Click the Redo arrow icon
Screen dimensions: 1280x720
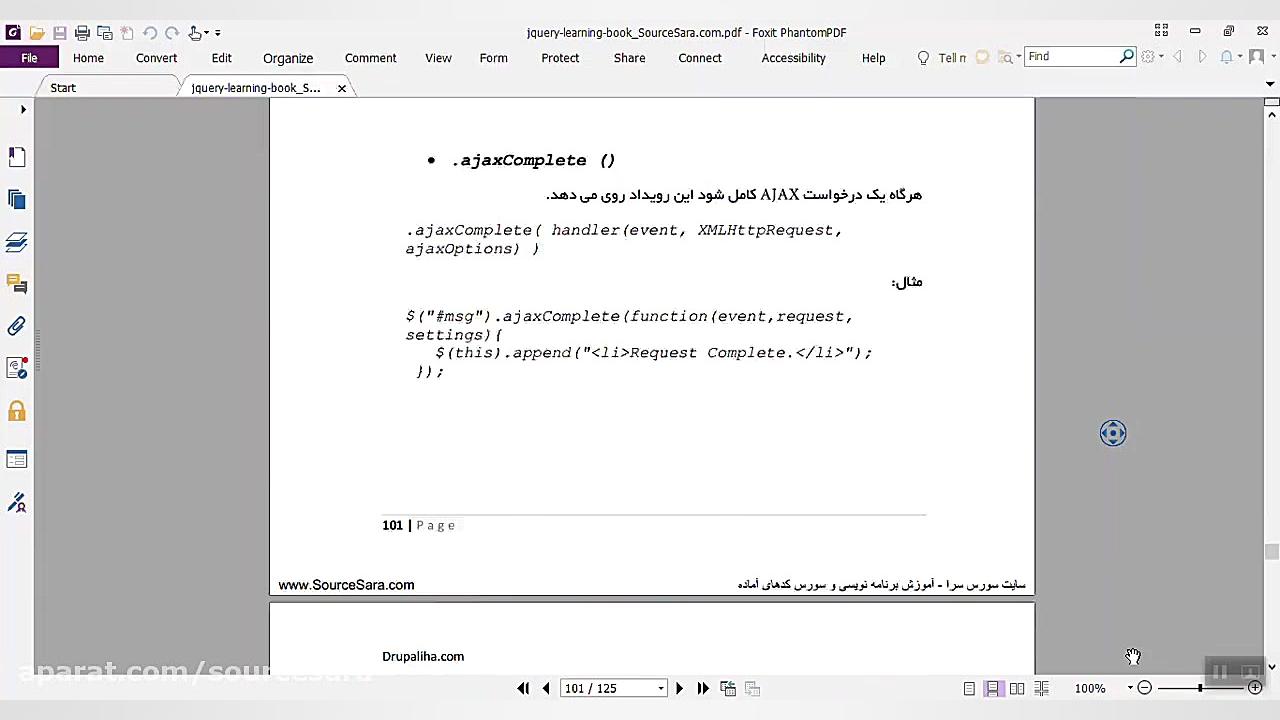(172, 33)
